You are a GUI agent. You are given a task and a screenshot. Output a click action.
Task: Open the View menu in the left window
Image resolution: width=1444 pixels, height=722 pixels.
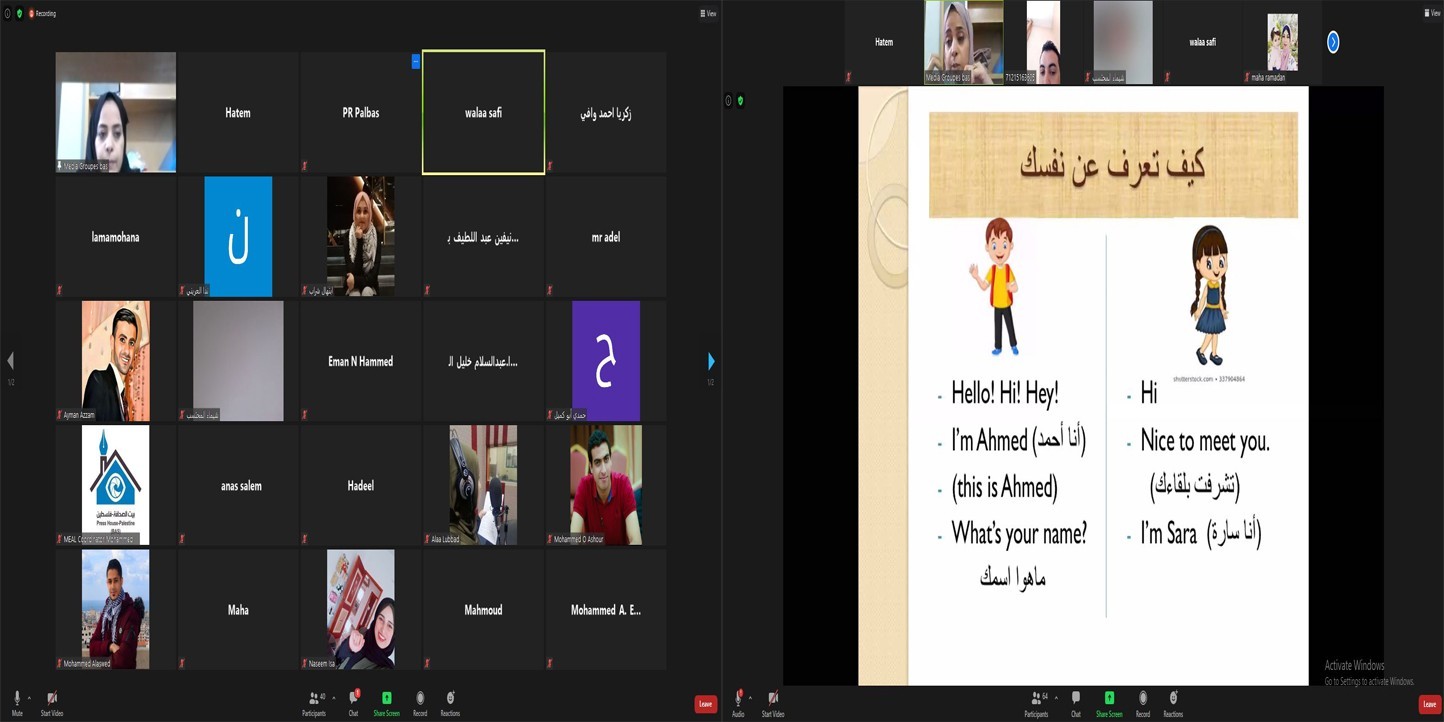pyautogui.click(x=709, y=13)
